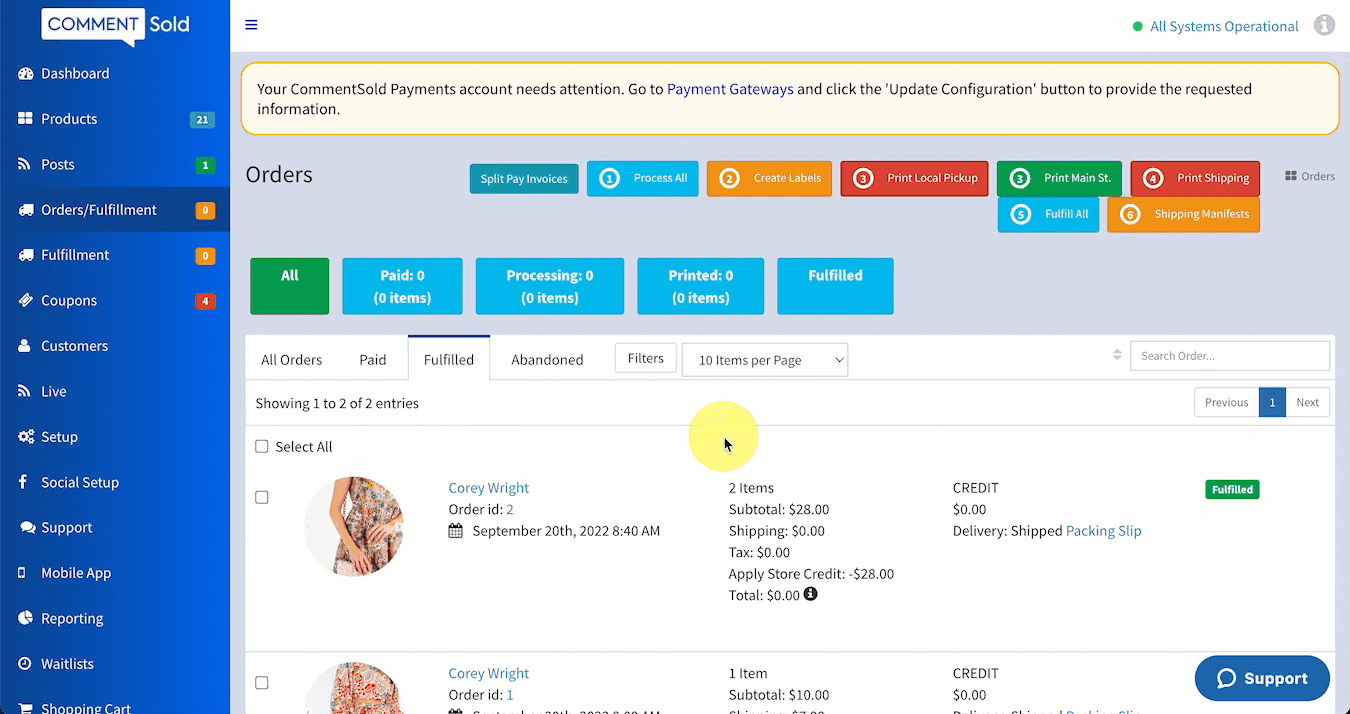Click the green All status tile

289,286
